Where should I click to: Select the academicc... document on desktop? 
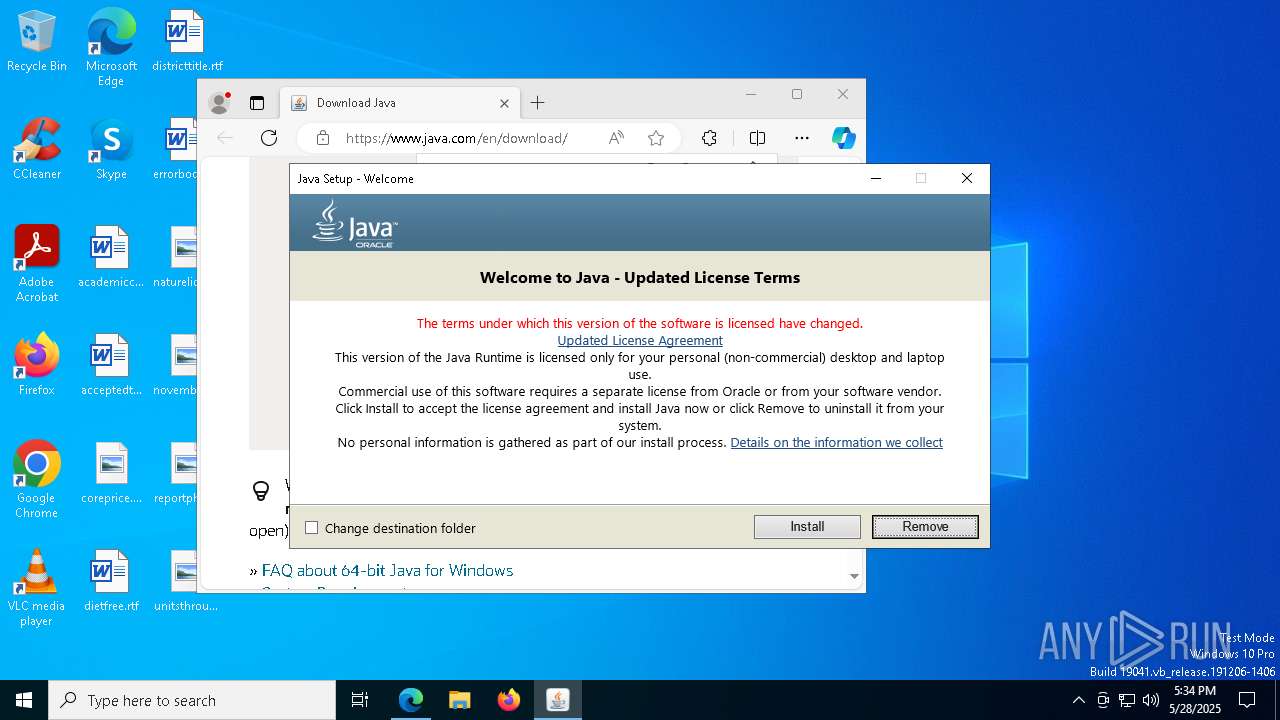(x=111, y=258)
